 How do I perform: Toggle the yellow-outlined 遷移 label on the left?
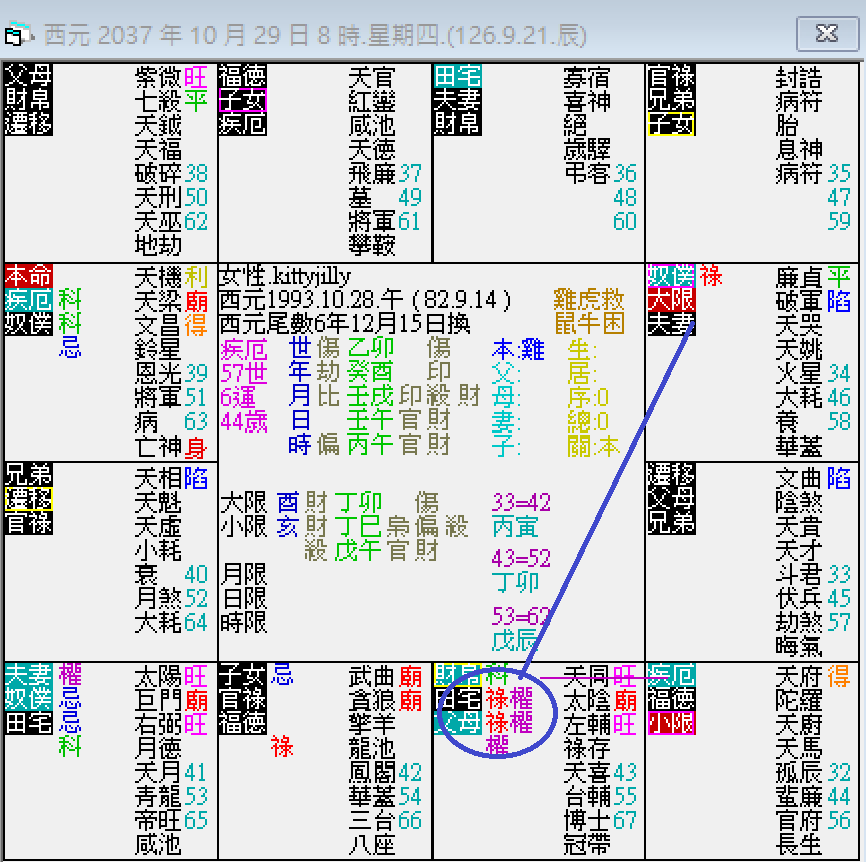tap(26, 498)
